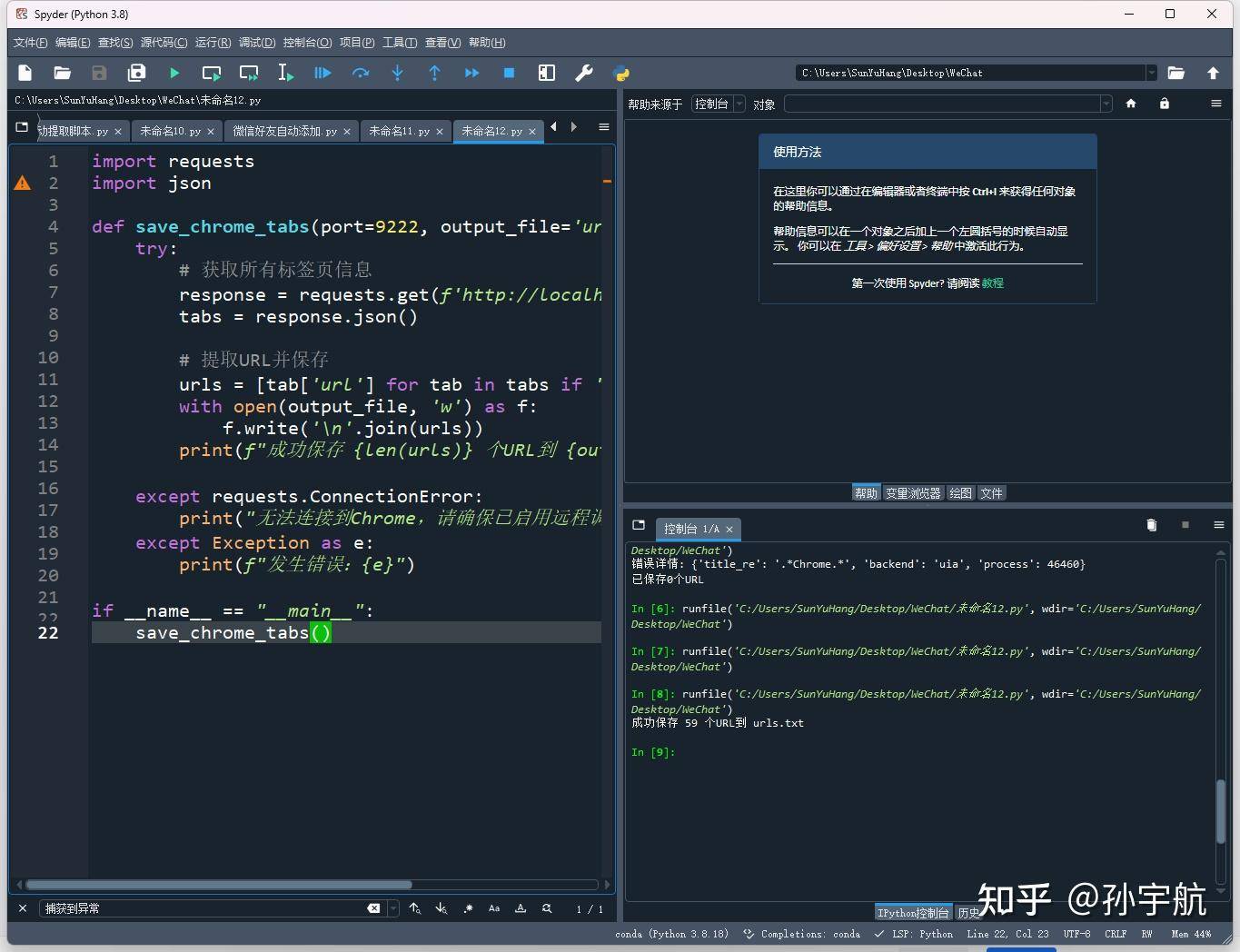Open the 工具(T) menu
The image size is (1240, 952).
400,43
